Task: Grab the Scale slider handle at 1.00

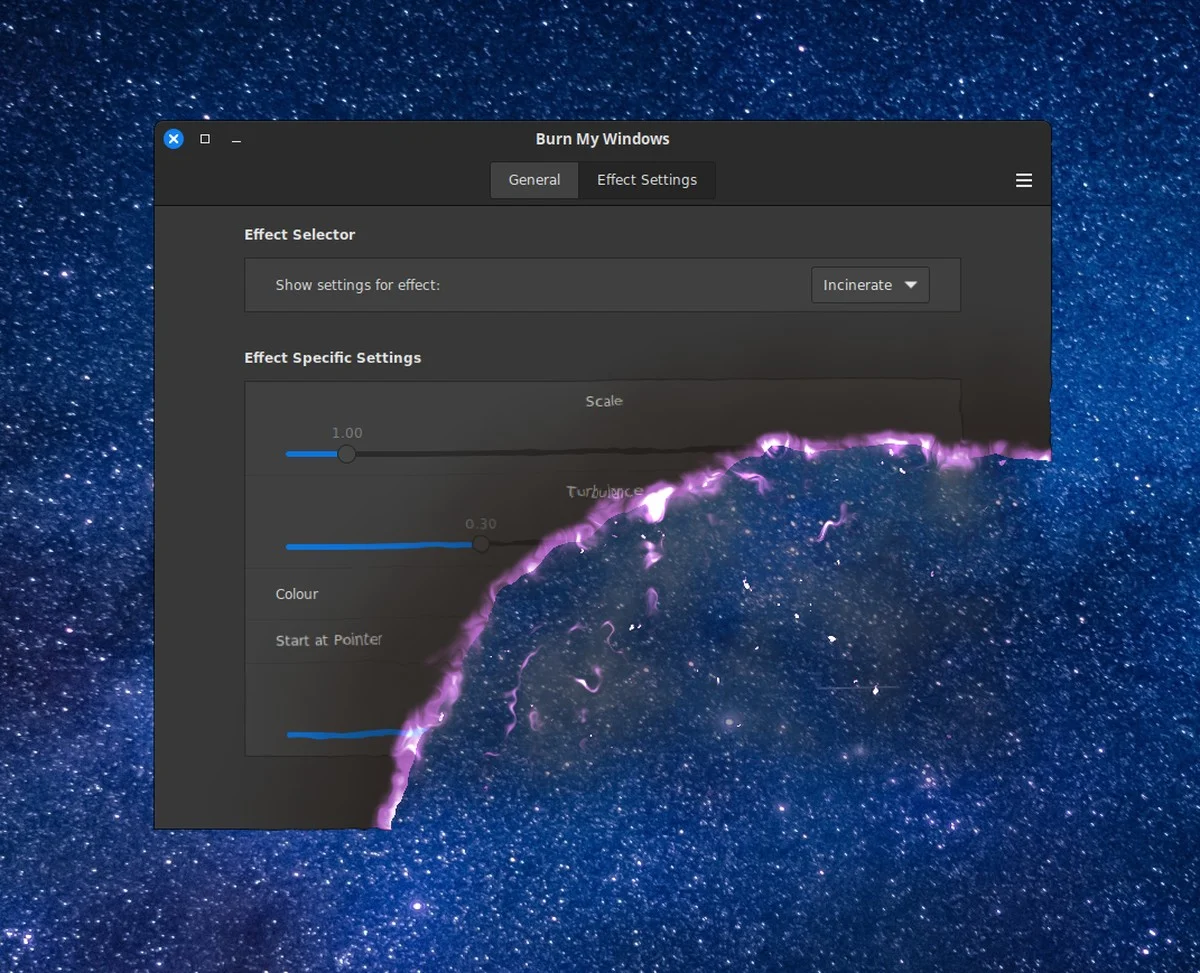Action: coord(346,454)
